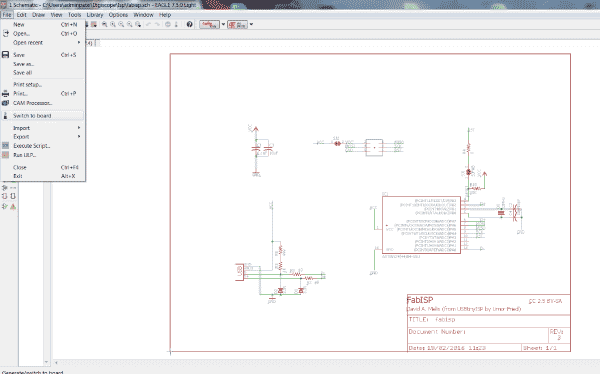This screenshot has height=374, width=600.
Task: Select the ERC check tool icon
Action: [5, 207]
